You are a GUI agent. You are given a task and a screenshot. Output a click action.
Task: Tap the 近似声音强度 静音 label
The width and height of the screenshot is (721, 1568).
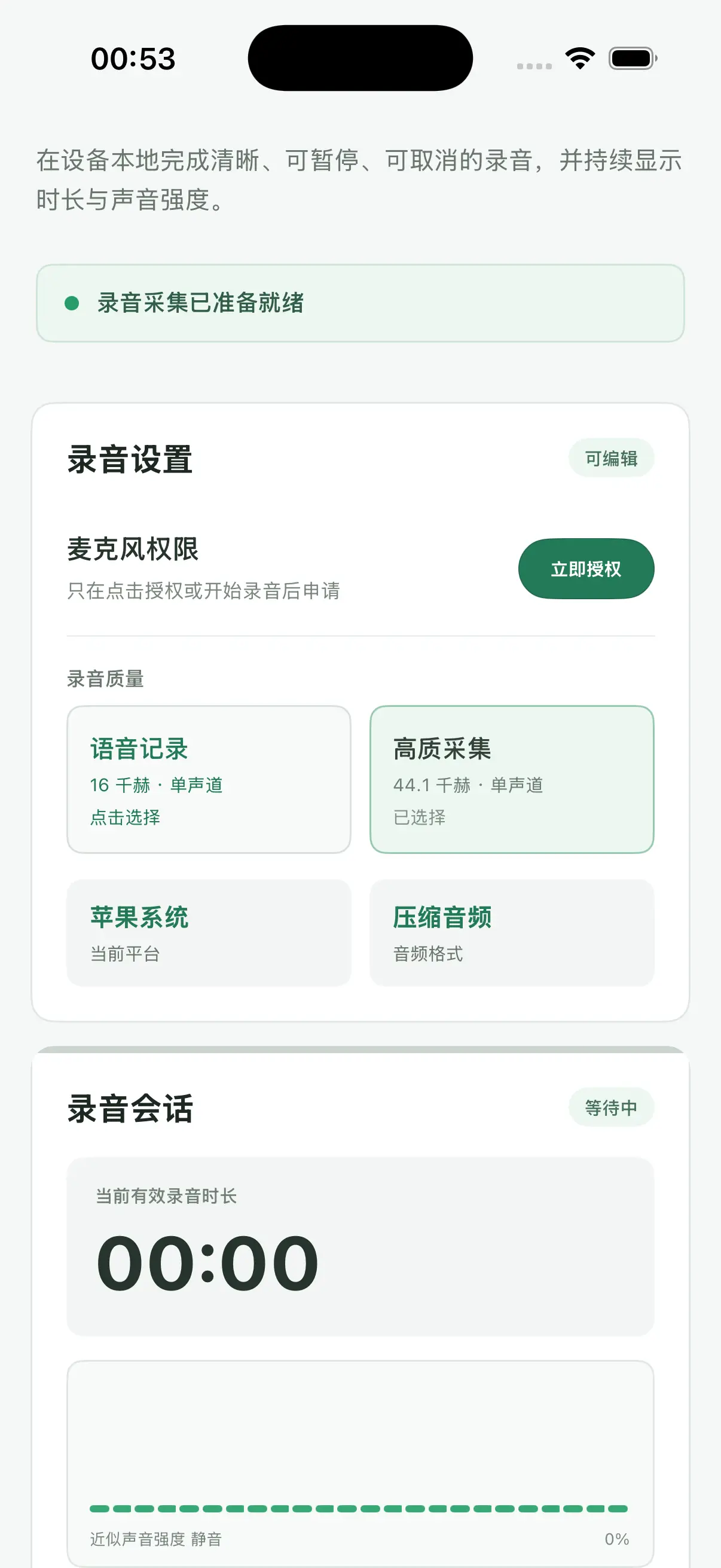click(156, 1539)
